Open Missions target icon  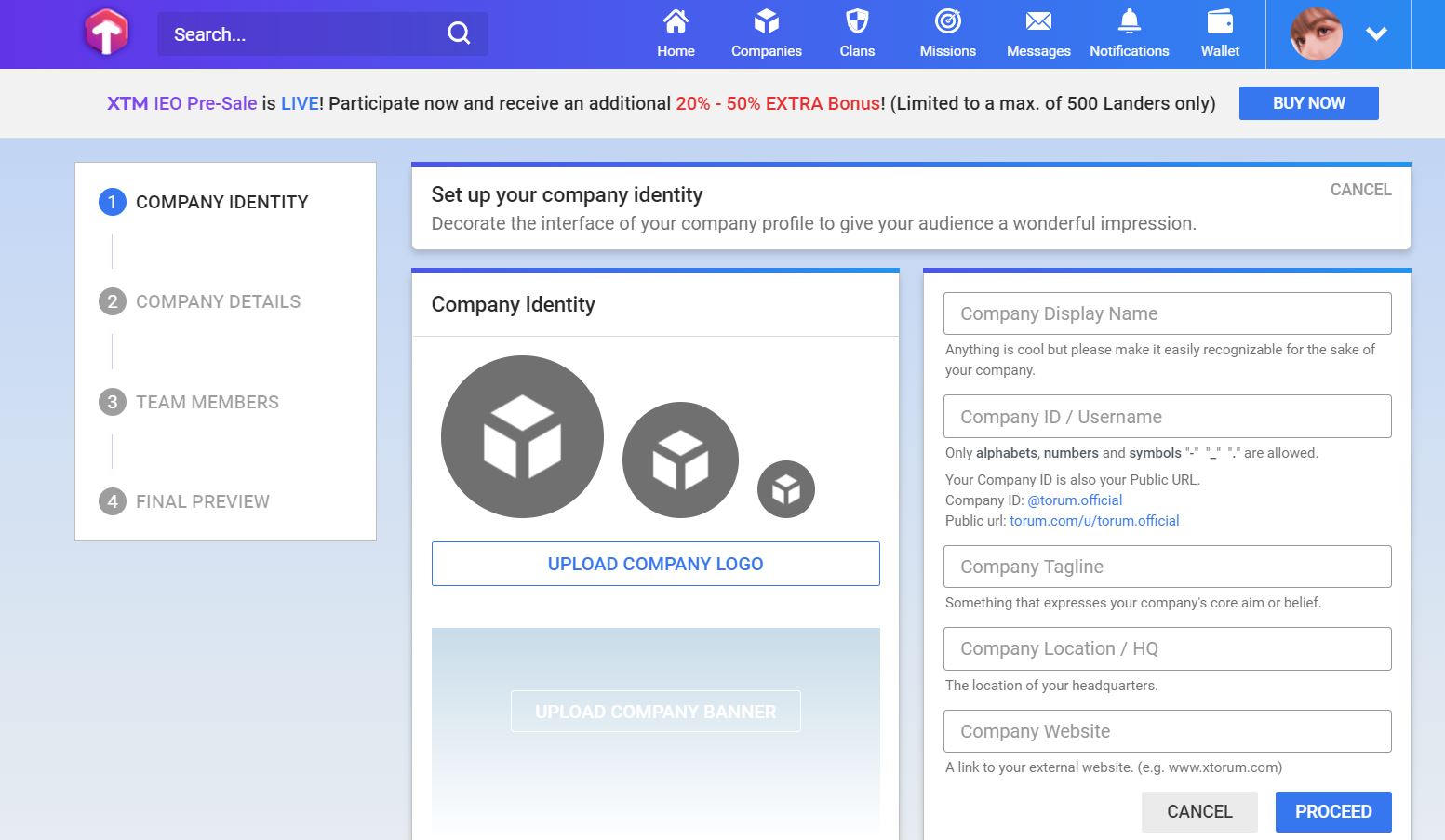[947, 21]
